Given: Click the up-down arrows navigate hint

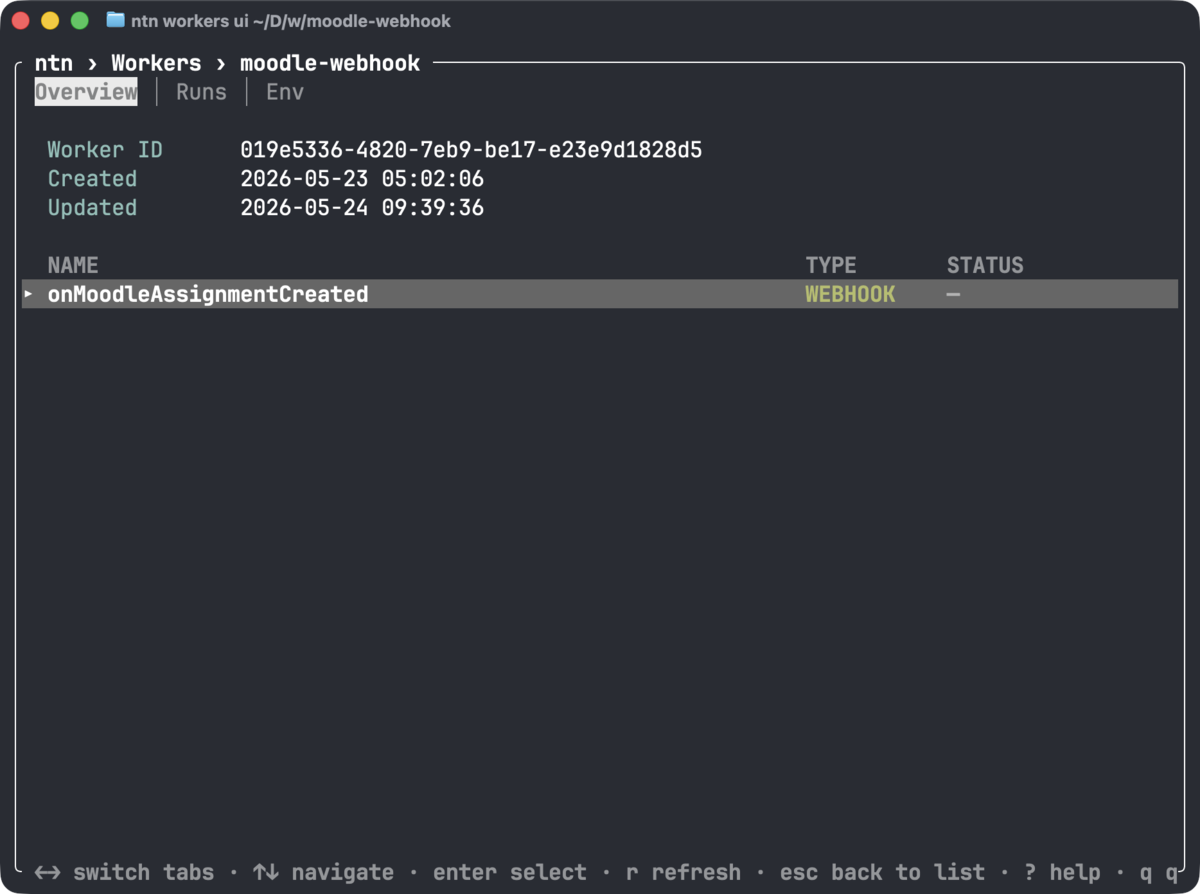Looking at the screenshot, I should (323, 872).
